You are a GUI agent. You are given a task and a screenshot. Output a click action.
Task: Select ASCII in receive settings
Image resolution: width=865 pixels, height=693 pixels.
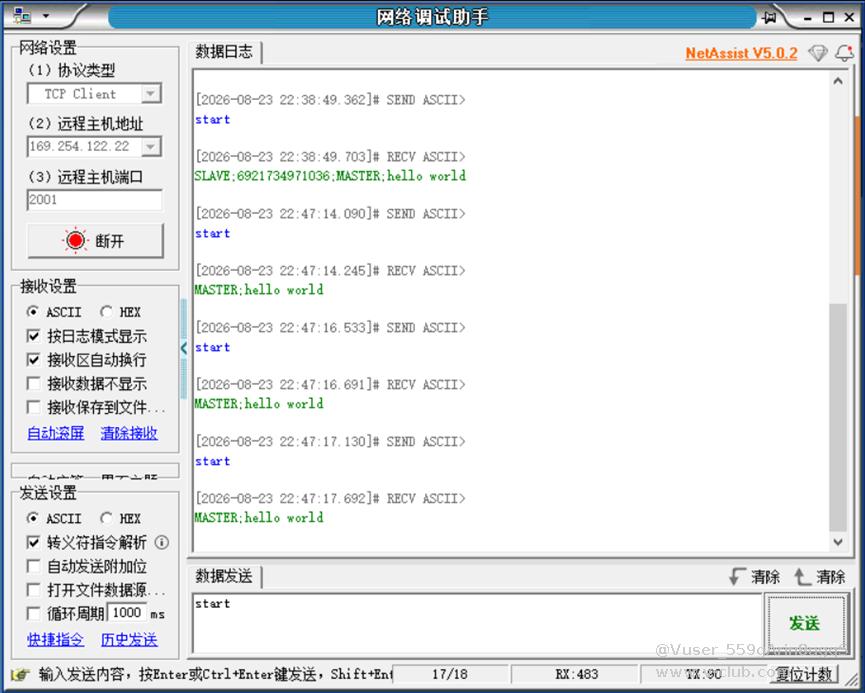(x=54, y=312)
